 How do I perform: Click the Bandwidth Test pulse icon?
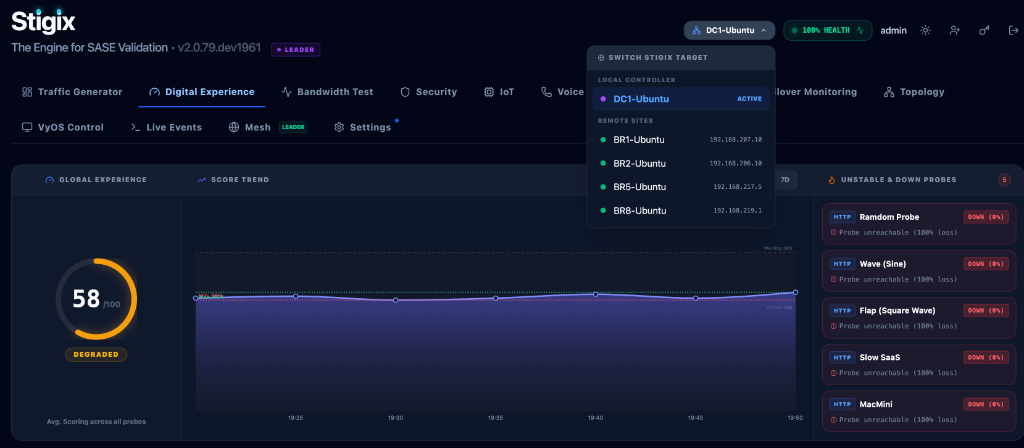click(x=286, y=92)
